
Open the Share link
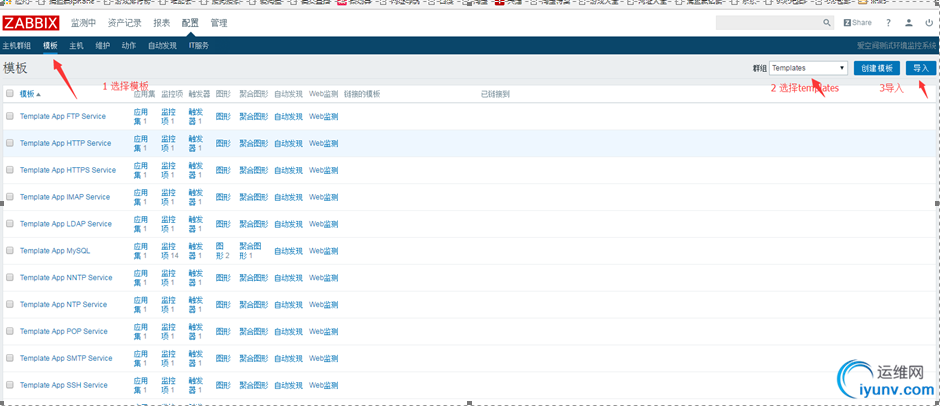click(858, 23)
